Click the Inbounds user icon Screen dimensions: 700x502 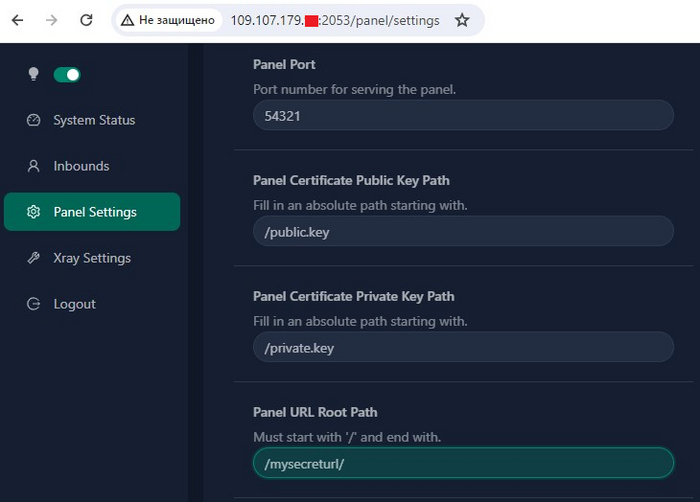pos(34,166)
